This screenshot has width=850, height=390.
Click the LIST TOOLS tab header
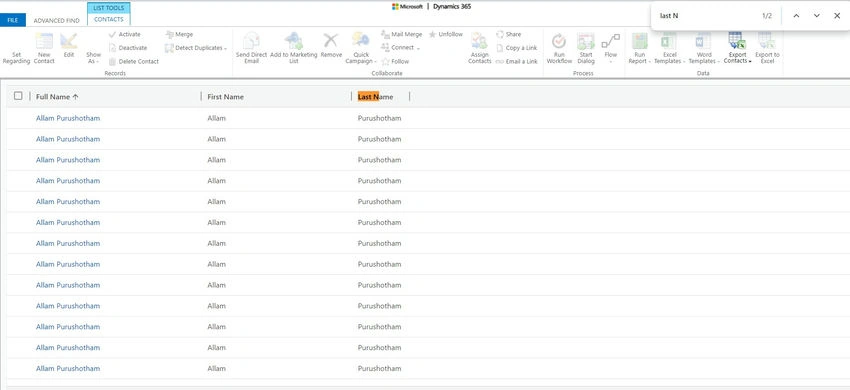point(108,8)
